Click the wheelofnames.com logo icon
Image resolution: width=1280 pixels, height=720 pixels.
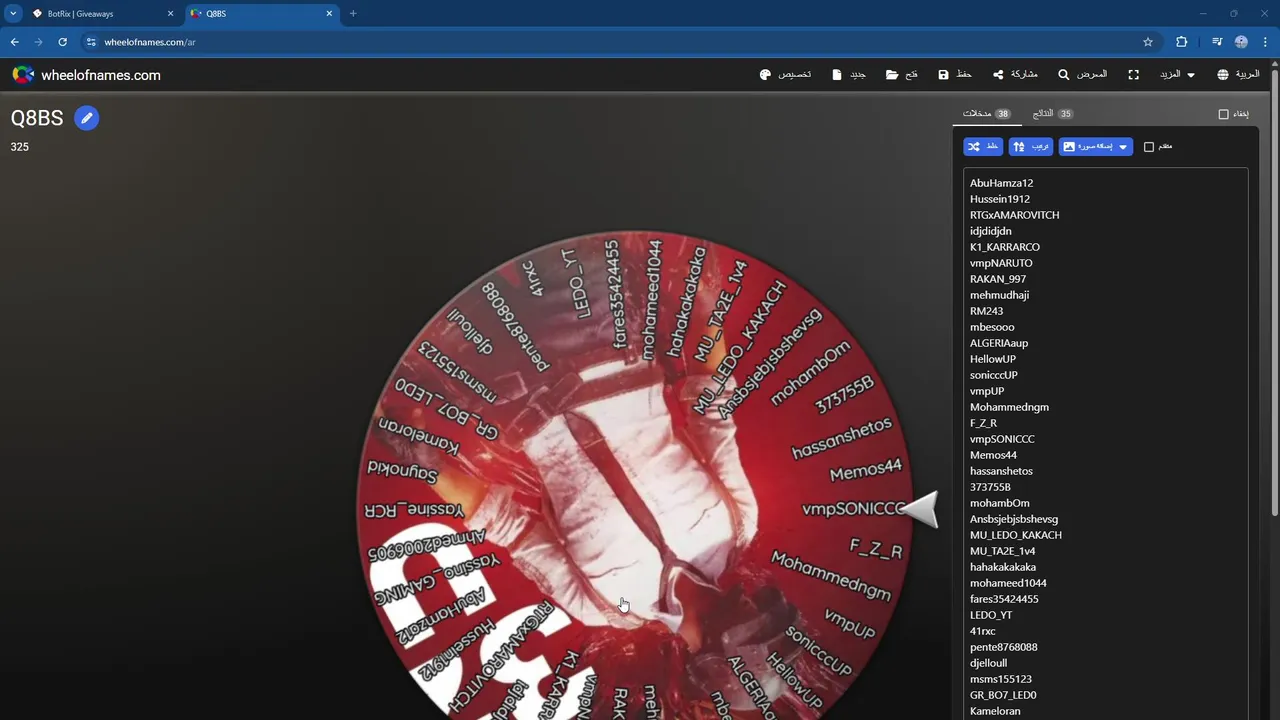click(23, 75)
